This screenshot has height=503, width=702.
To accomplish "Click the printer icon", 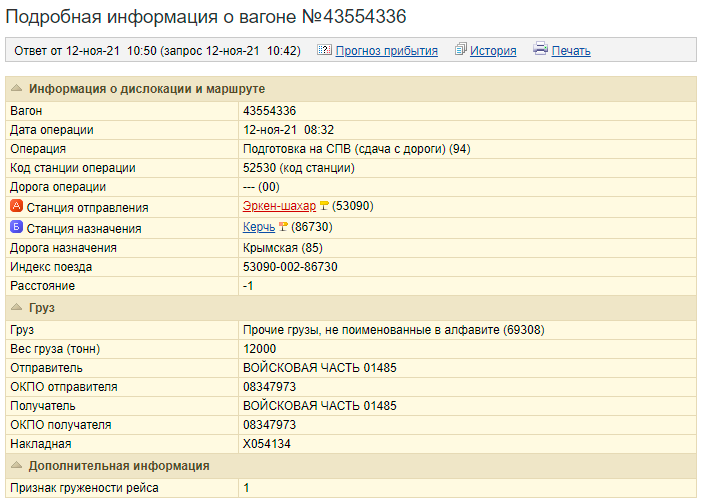I will (x=540, y=50).
